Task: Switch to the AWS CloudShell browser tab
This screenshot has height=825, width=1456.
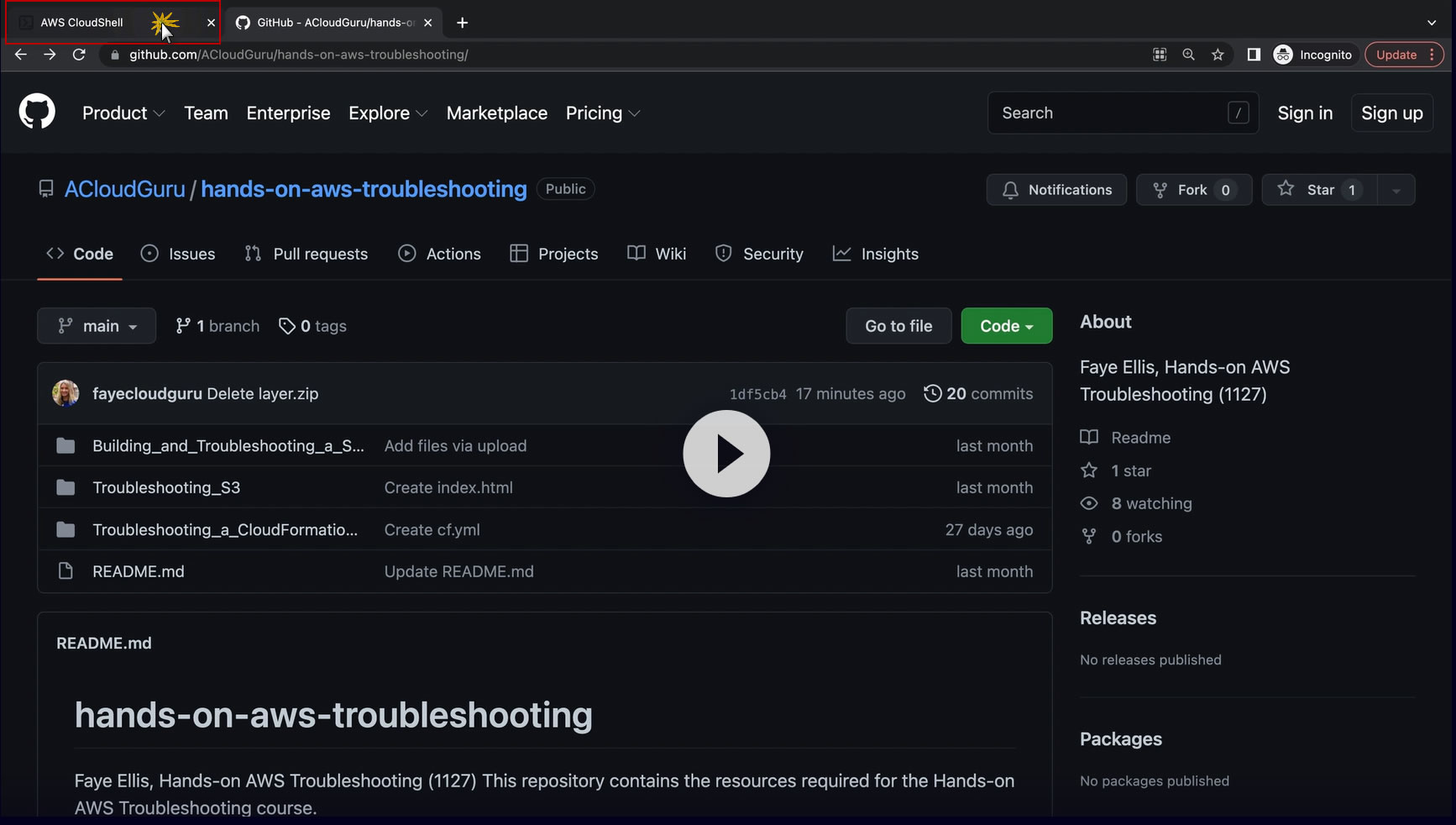Action: pos(82,23)
